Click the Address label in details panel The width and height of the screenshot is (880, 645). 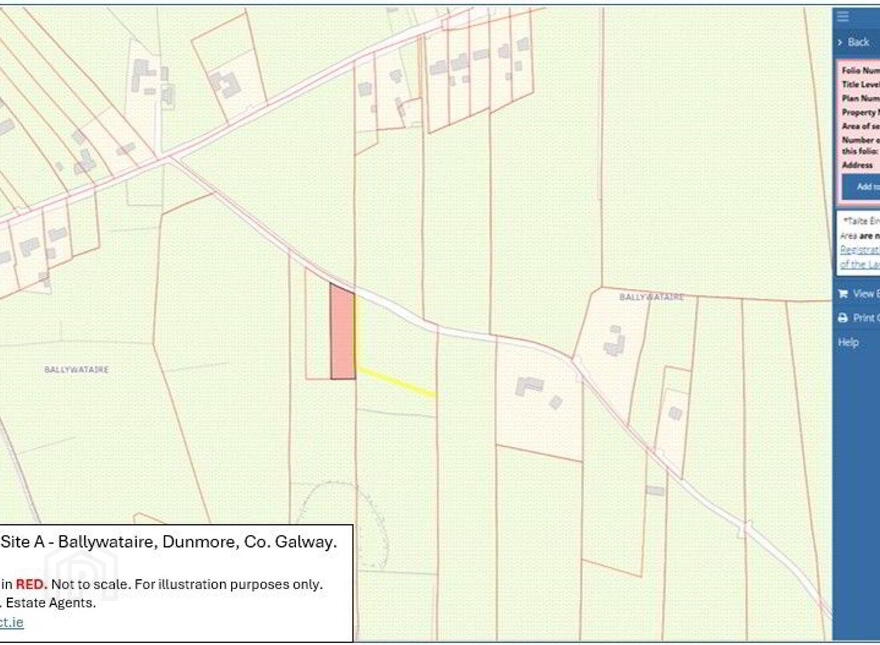[x=857, y=165]
